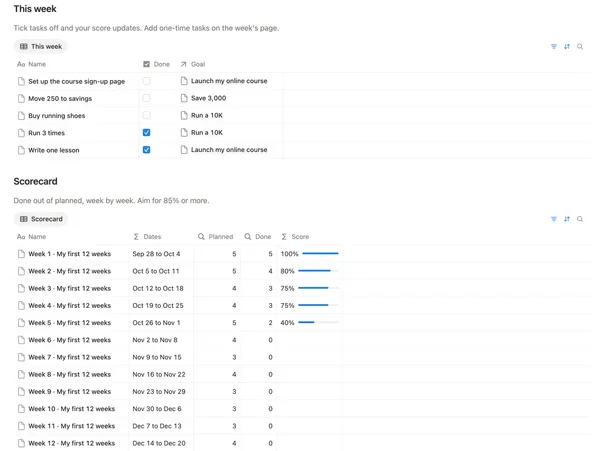600x451 pixels.
Task: Click page icon beside Run 3 times
Action: pos(21,133)
